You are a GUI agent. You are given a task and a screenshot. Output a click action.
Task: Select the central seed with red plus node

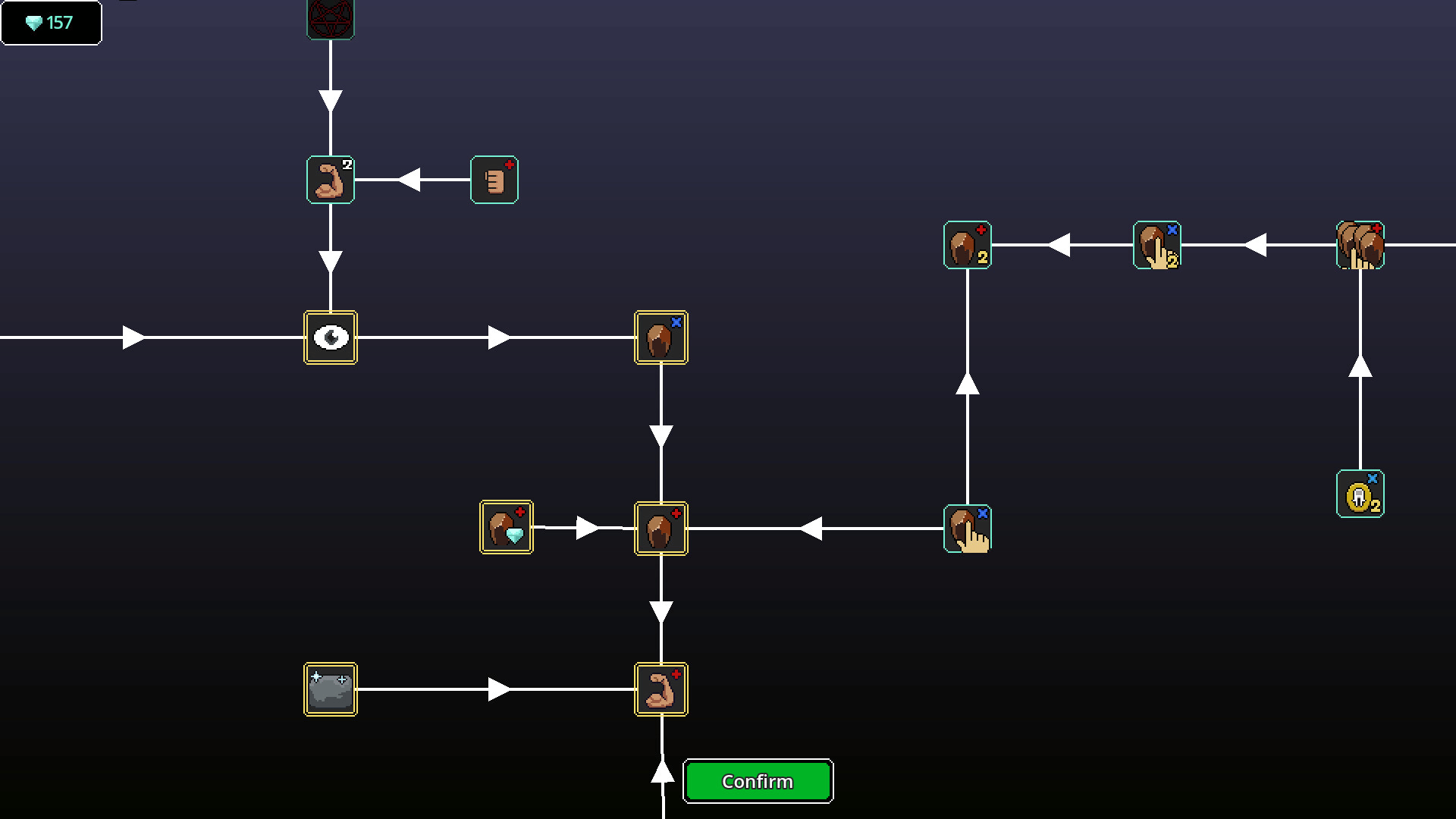[661, 529]
